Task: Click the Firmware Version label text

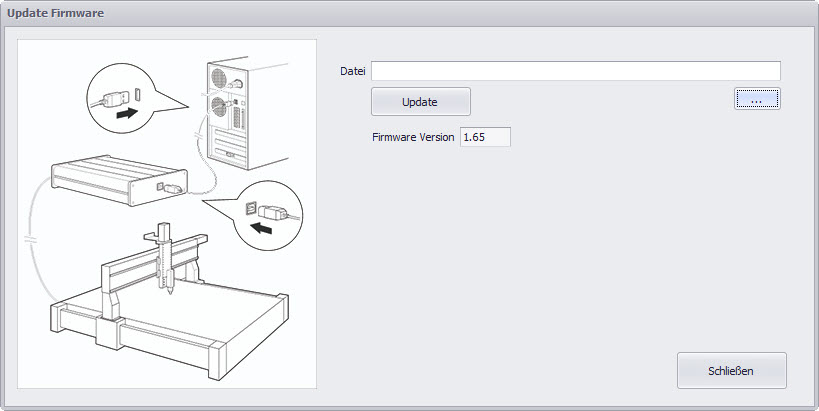Action: (x=413, y=137)
